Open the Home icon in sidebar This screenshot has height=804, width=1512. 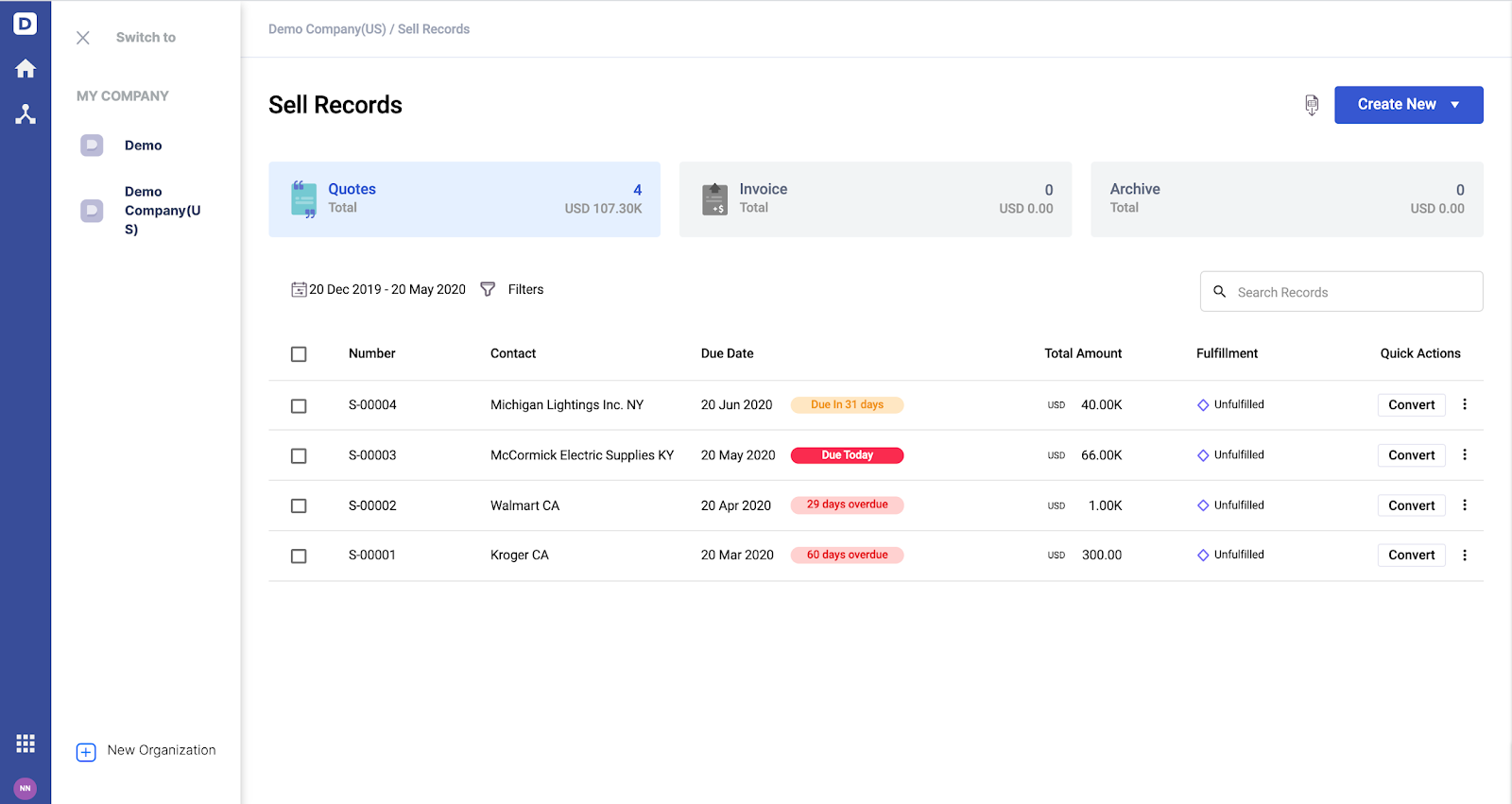(26, 68)
